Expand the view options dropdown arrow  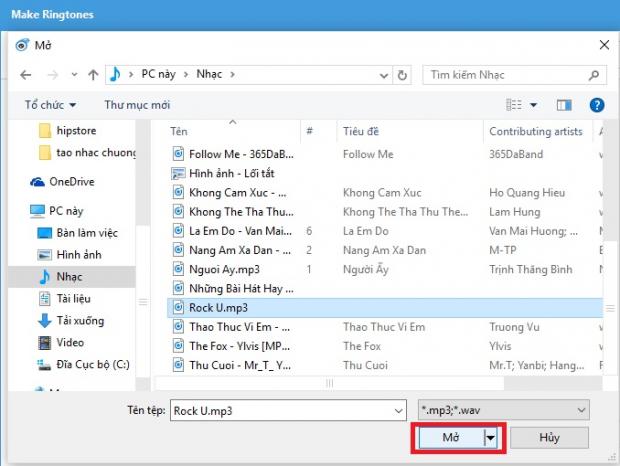(x=533, y=104)
